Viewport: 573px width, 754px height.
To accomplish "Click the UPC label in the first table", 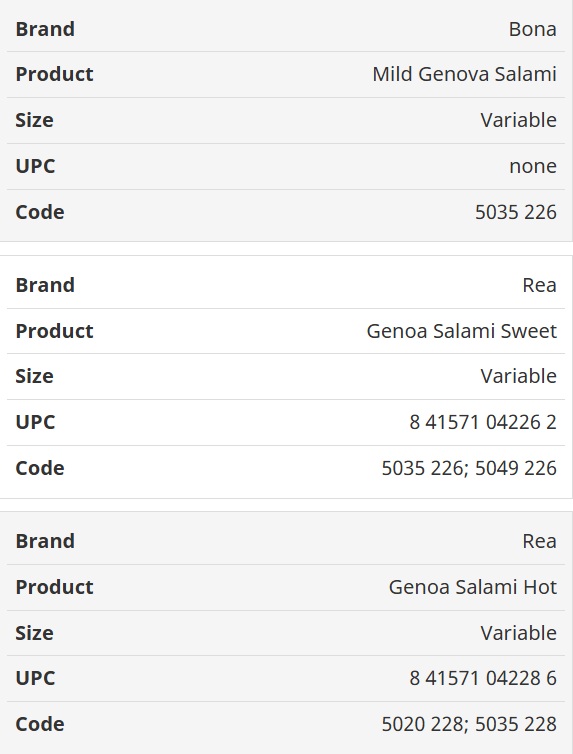I will coord(35,166).
